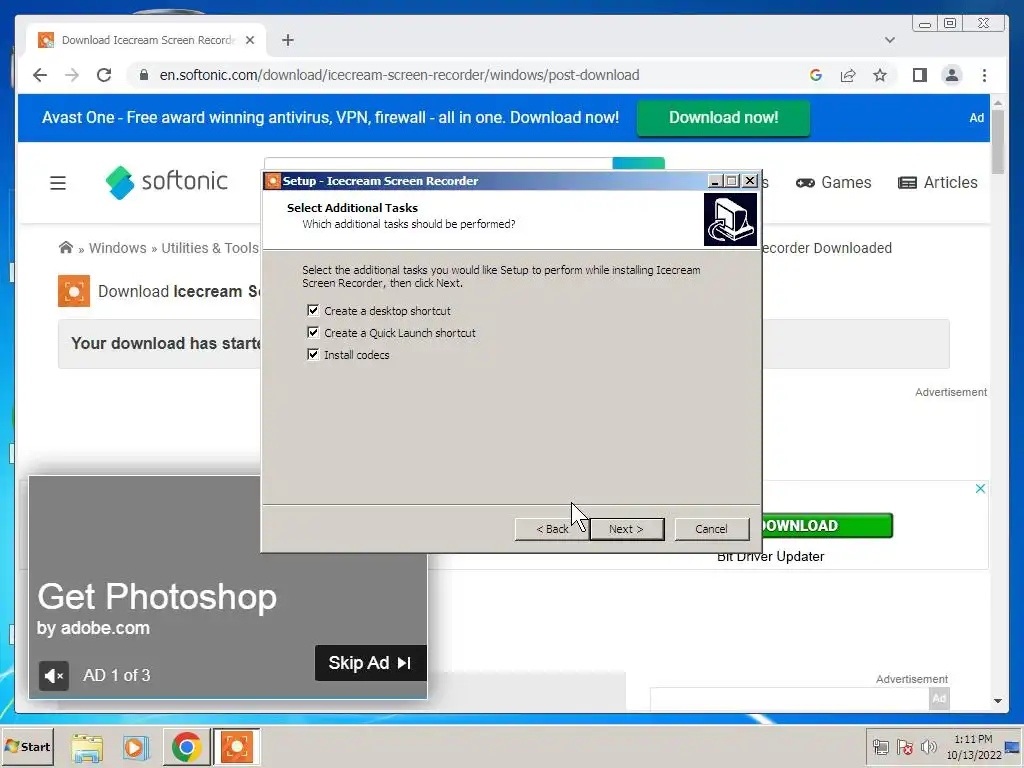Bookmark this page with the star icon
Viewport: 1024px width, 768px height.
(880, 75)
